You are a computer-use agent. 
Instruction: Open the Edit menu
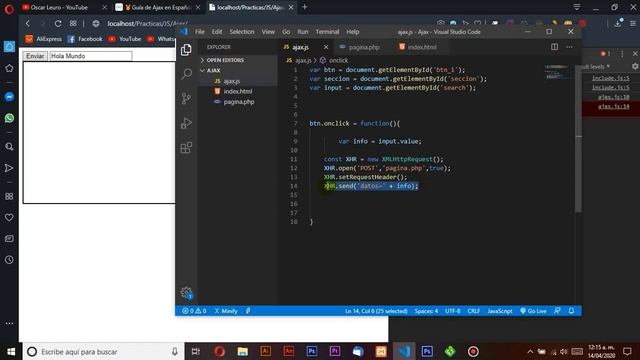pos(217,32)
